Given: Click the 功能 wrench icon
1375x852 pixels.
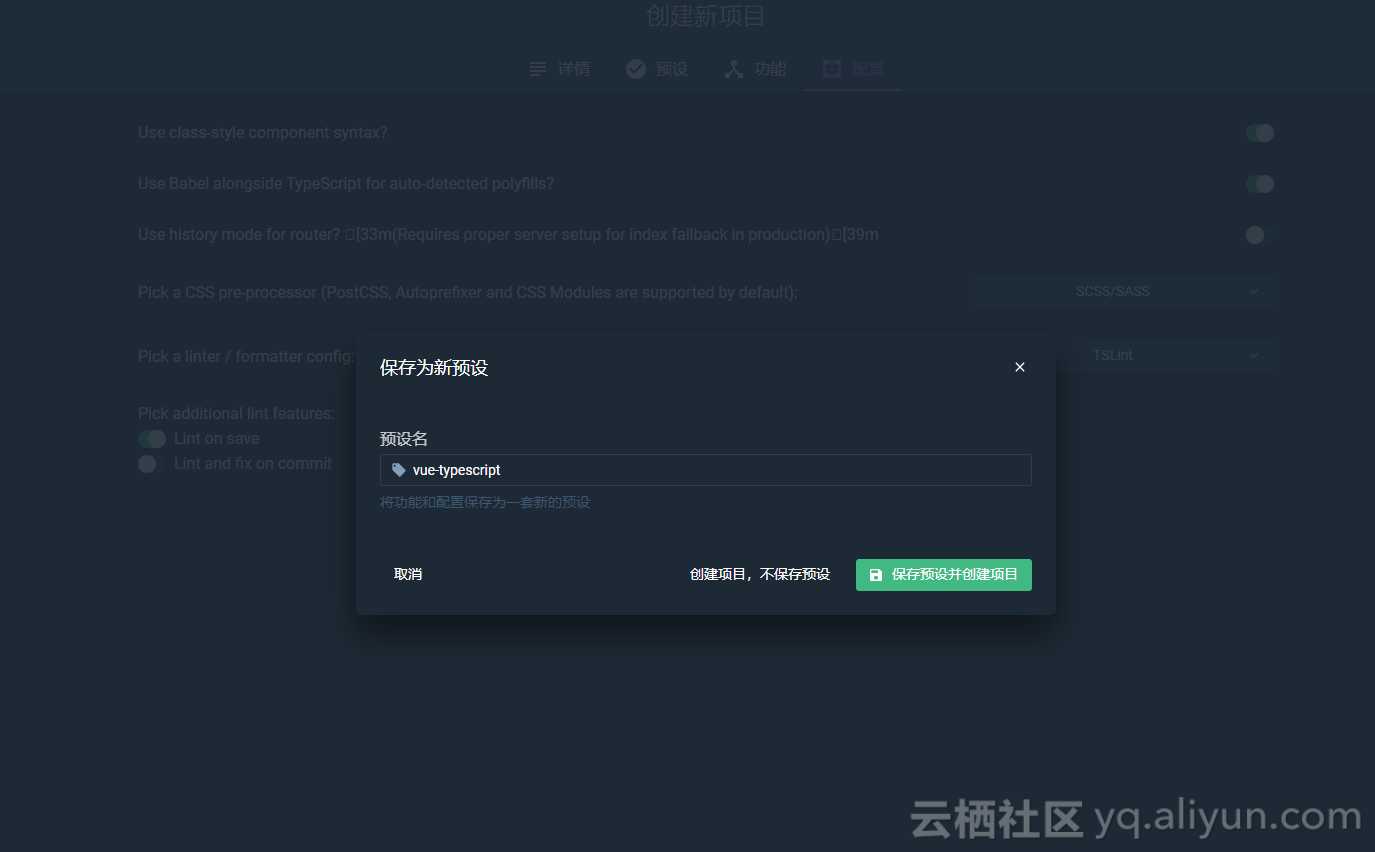Looking at the screenshot, I should 734,68.
